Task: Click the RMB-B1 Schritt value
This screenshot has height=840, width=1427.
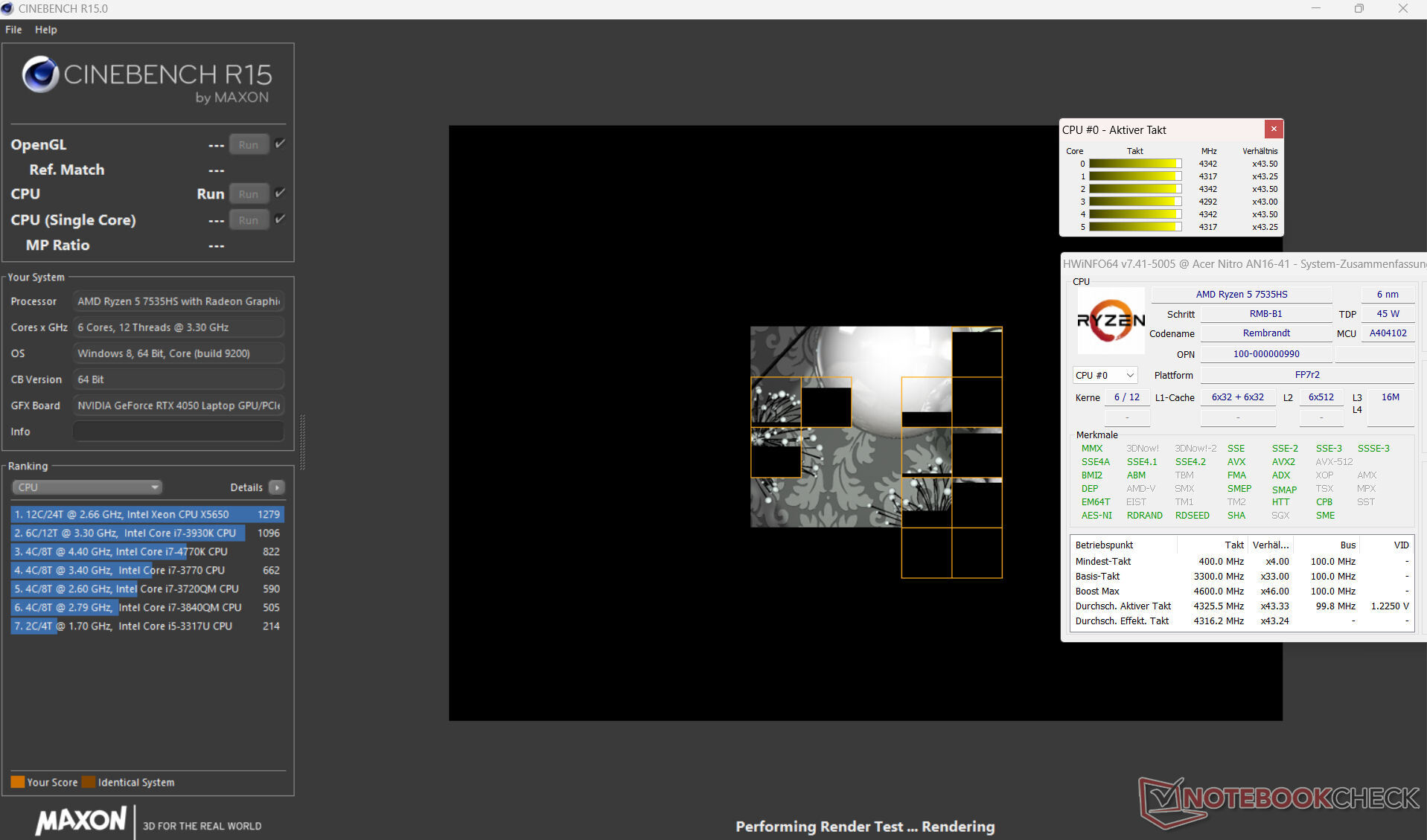Action: point(1266,314)
